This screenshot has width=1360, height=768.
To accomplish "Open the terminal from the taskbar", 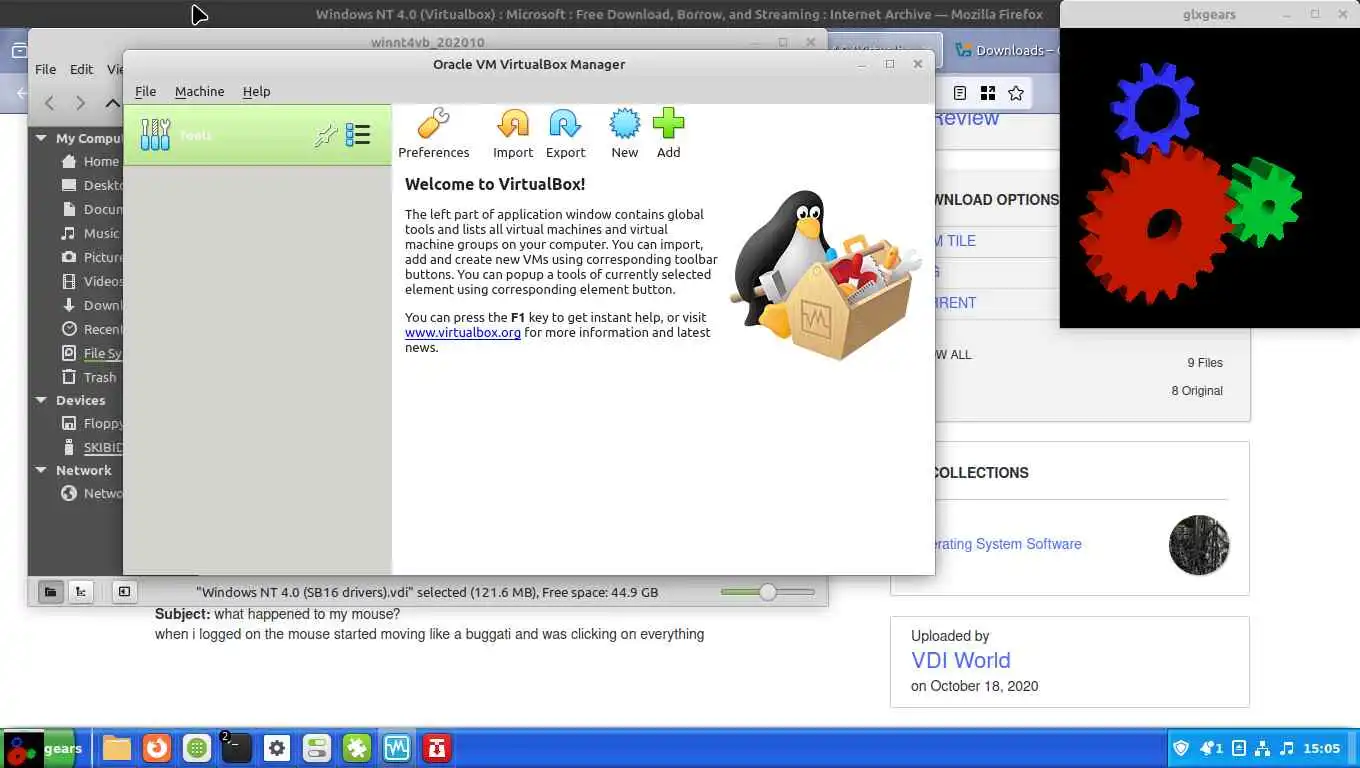I will [x=236, y=748].
